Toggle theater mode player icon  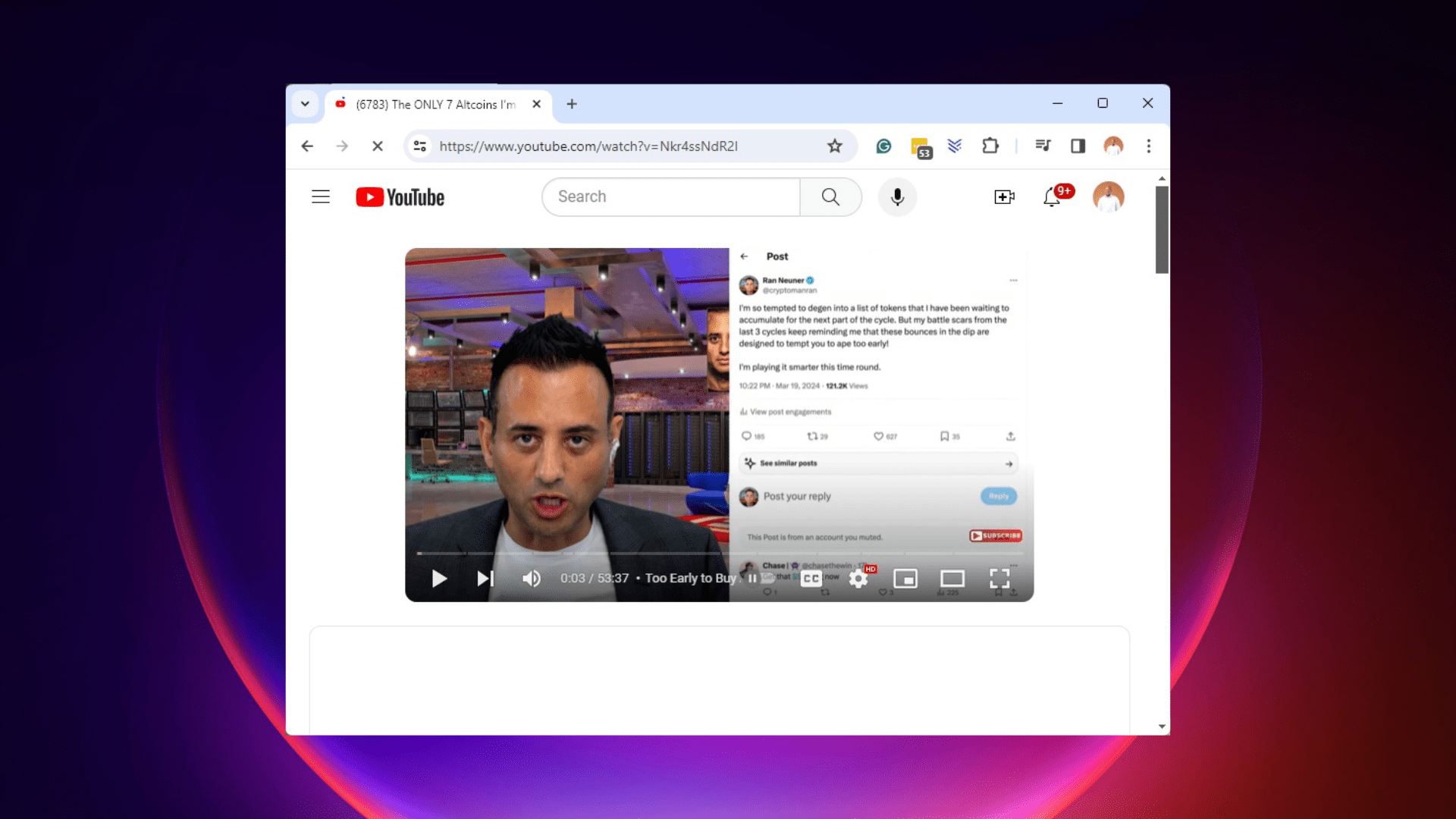coord(952,577)
